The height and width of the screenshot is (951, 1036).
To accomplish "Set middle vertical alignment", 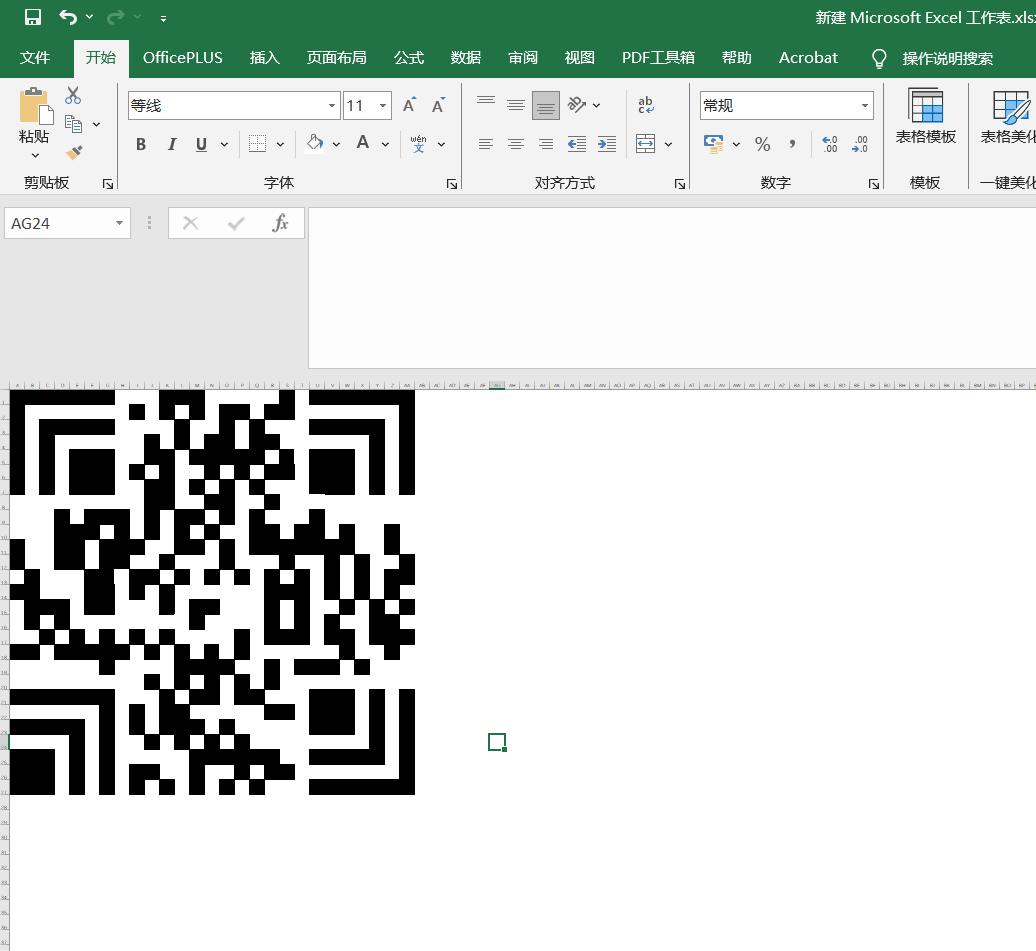I will point(516,104).
